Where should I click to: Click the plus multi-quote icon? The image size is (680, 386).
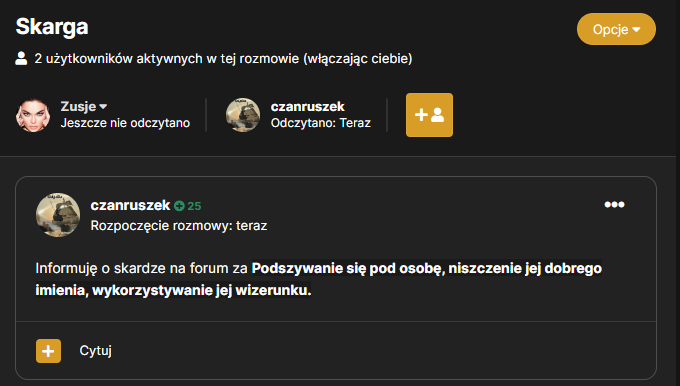[x=48, y=351]
